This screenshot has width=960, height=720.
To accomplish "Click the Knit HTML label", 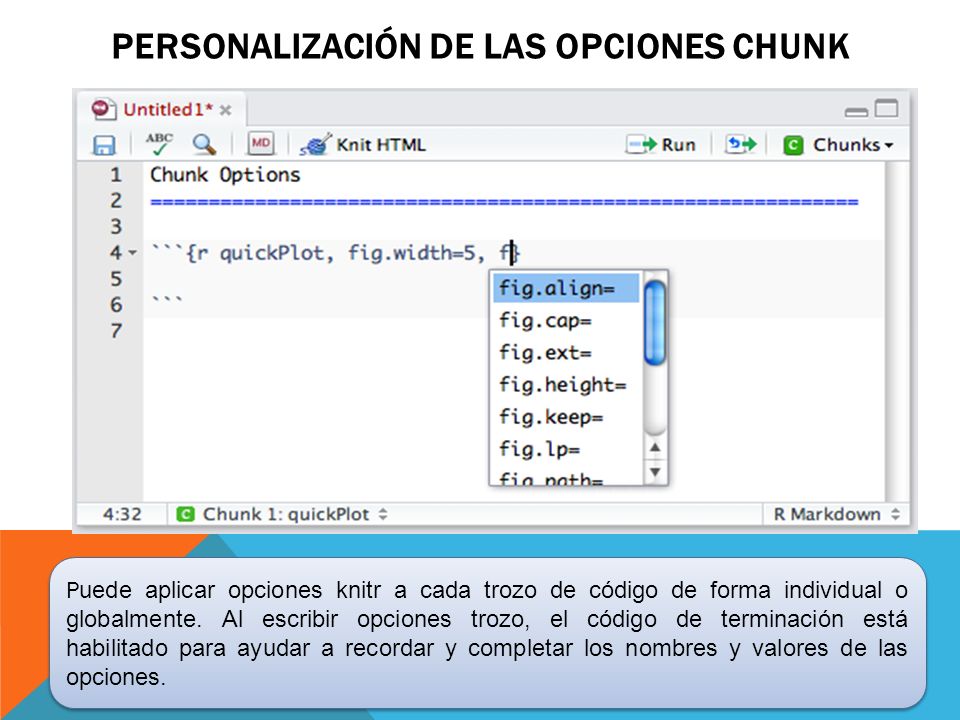I will pyautogui.click(x=381, y=145).
